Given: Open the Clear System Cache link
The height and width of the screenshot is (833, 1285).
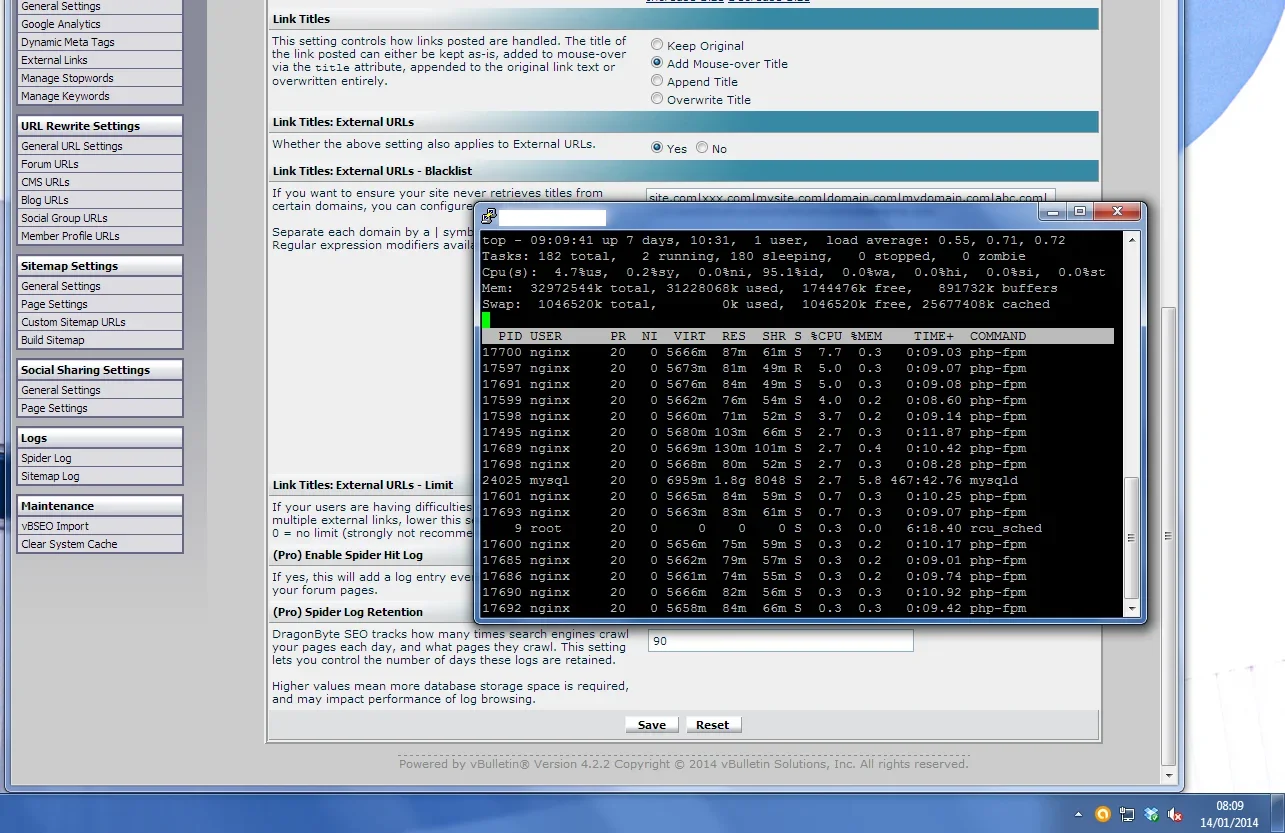Looking at the screenshot, I should 100,544.
